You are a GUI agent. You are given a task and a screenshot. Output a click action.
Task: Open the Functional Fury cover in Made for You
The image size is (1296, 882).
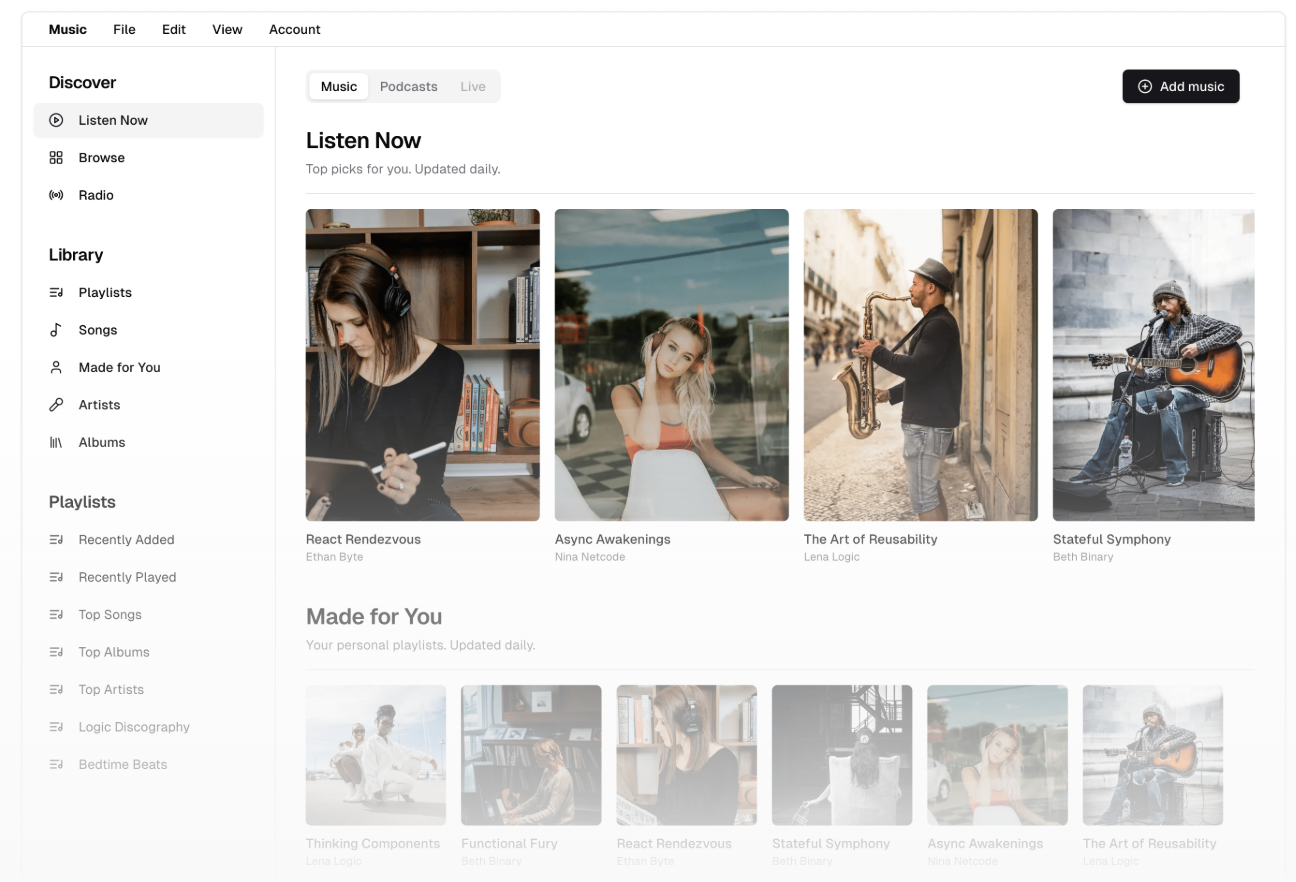[x=531, y=755]
